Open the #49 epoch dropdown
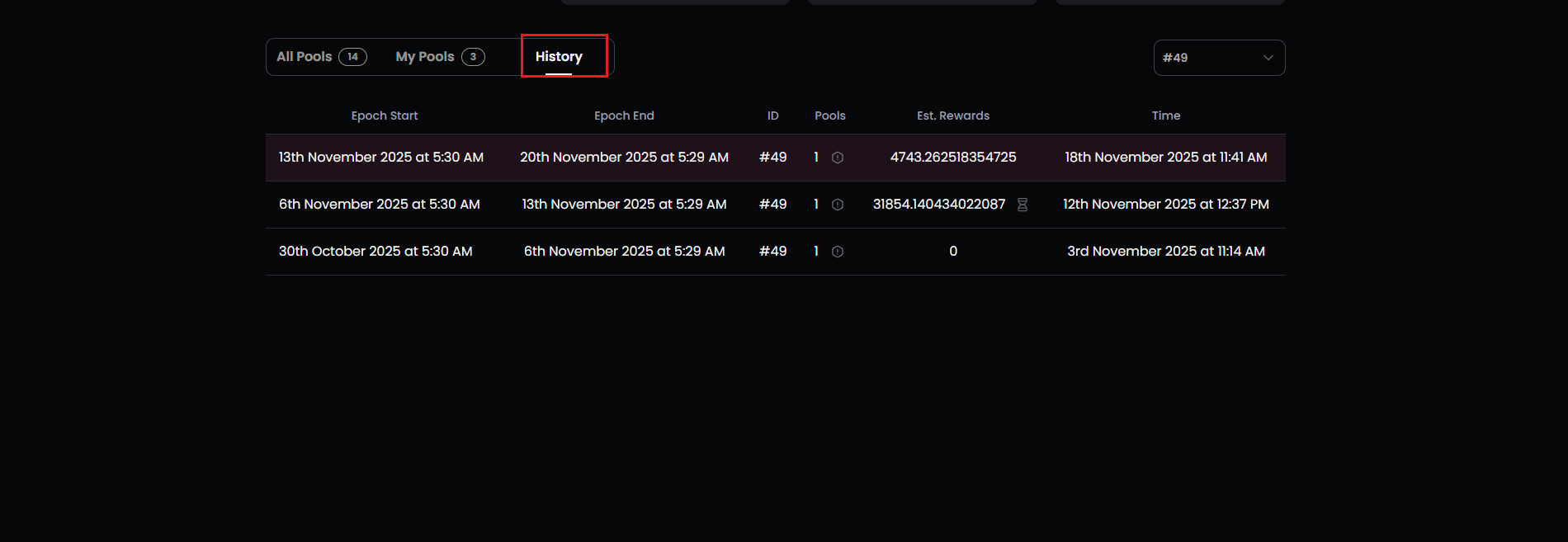Screen dimensions: 1568x542 click(x=1219, y=58)
